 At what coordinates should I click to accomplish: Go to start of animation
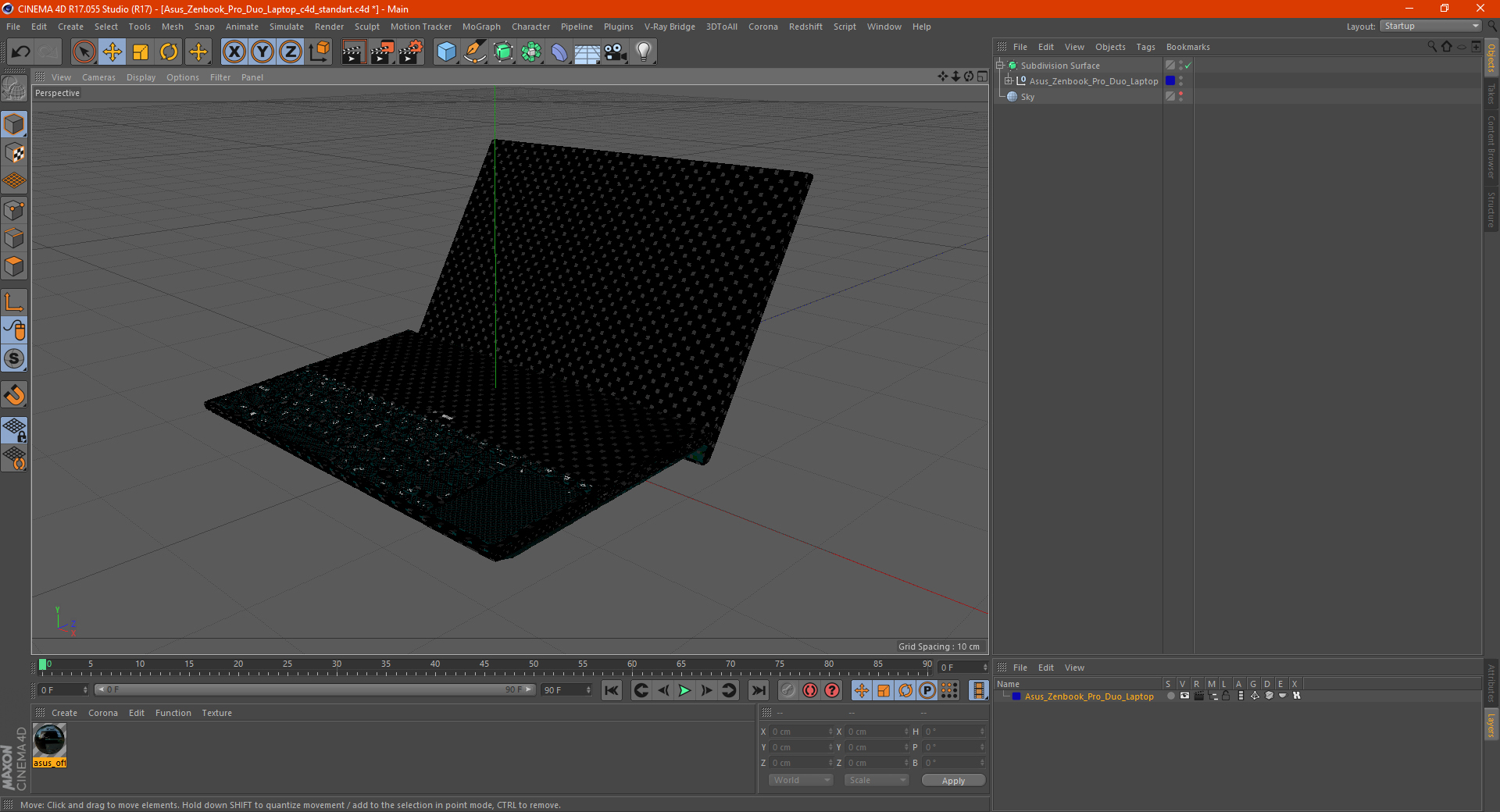(612, 690)
